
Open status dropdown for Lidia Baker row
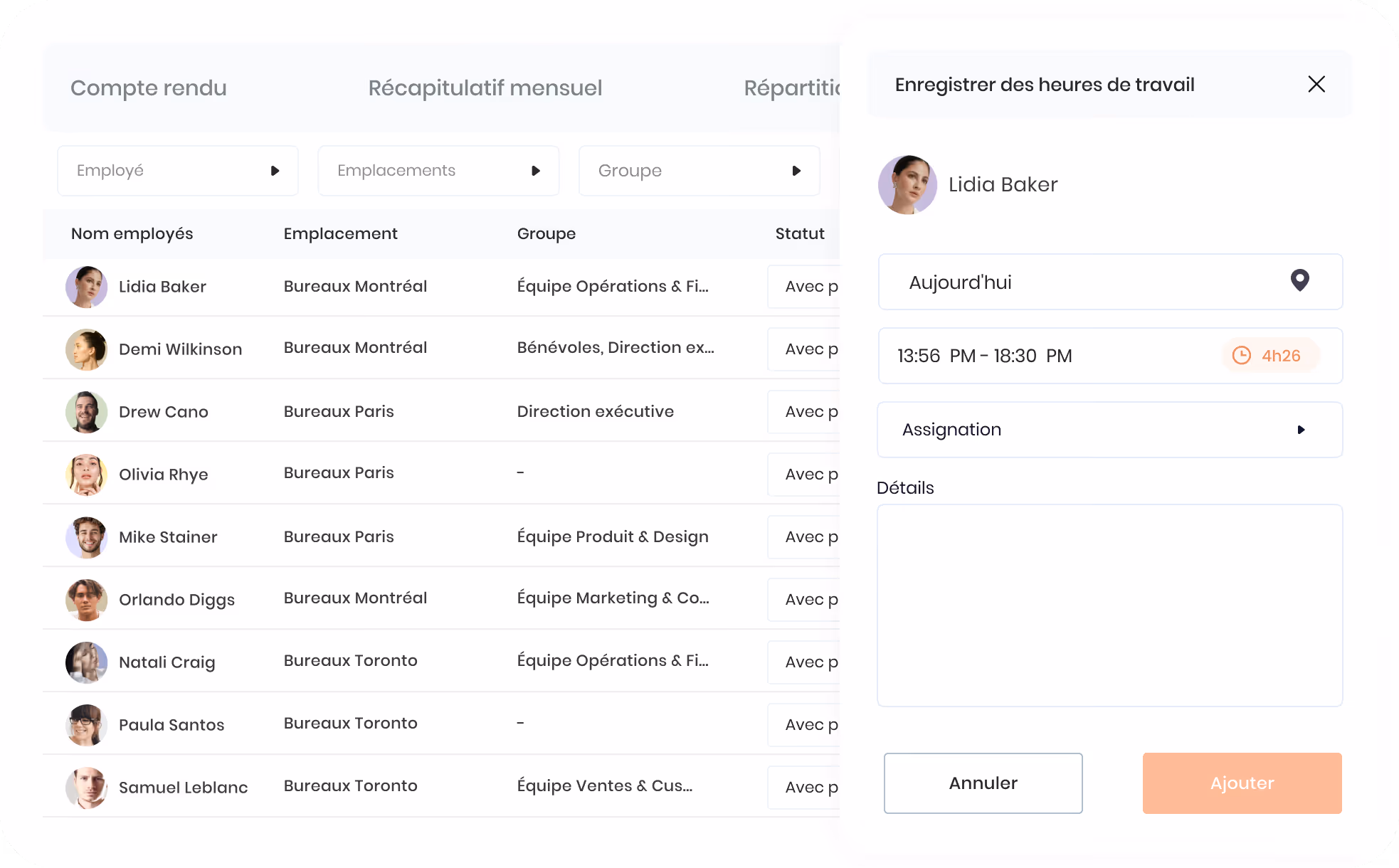pyautogui.click(x=804, y=287)
